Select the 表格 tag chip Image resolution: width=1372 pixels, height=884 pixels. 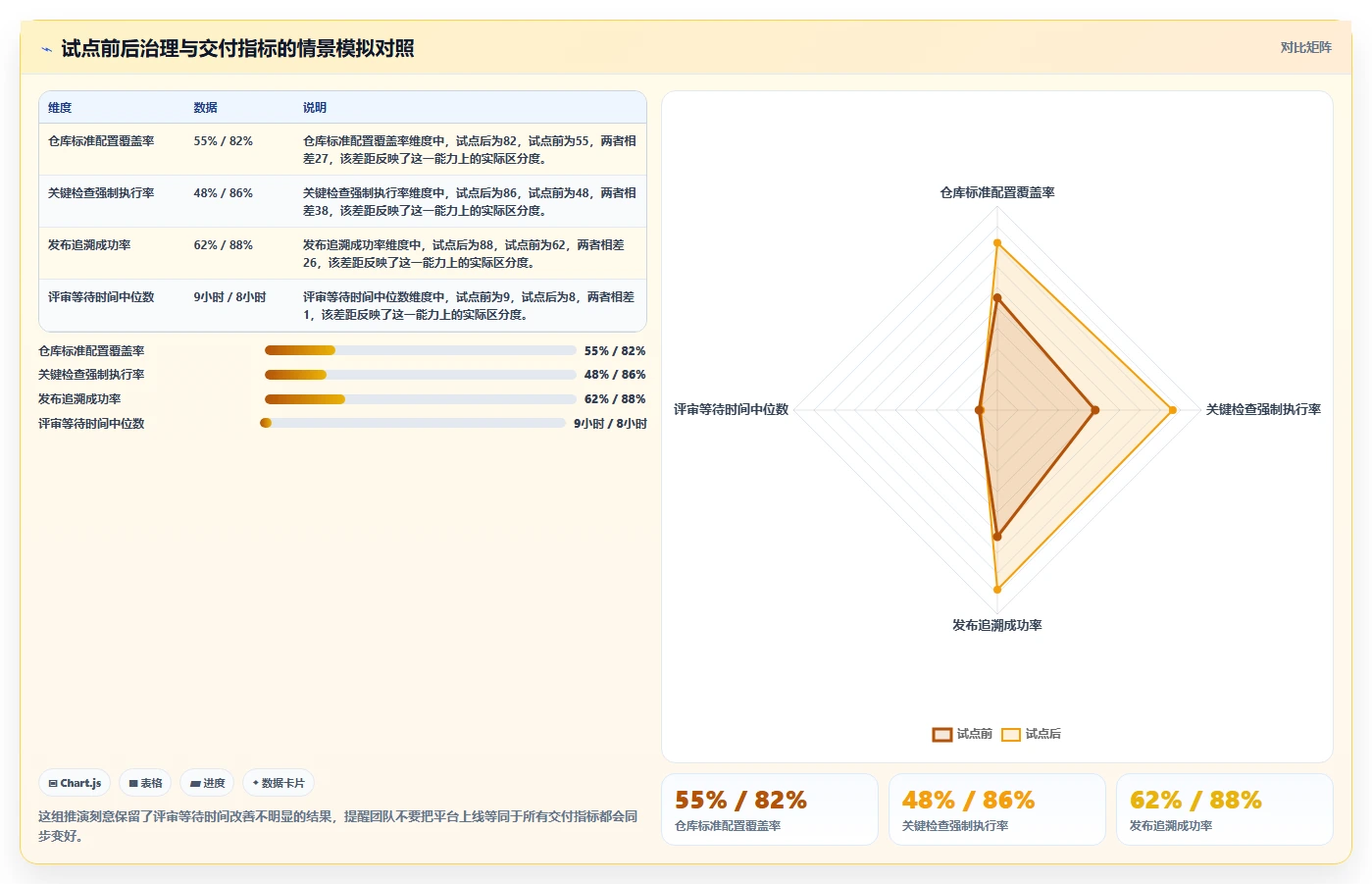pos(145,783)
